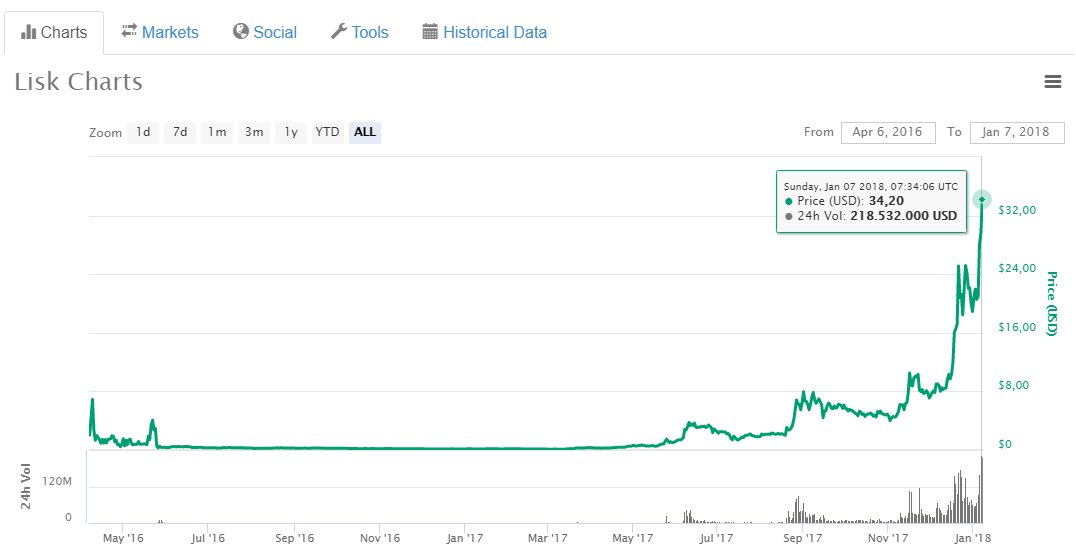Click the Jul '17 date label
The image size is (1076, 554).
pos(716,538)
